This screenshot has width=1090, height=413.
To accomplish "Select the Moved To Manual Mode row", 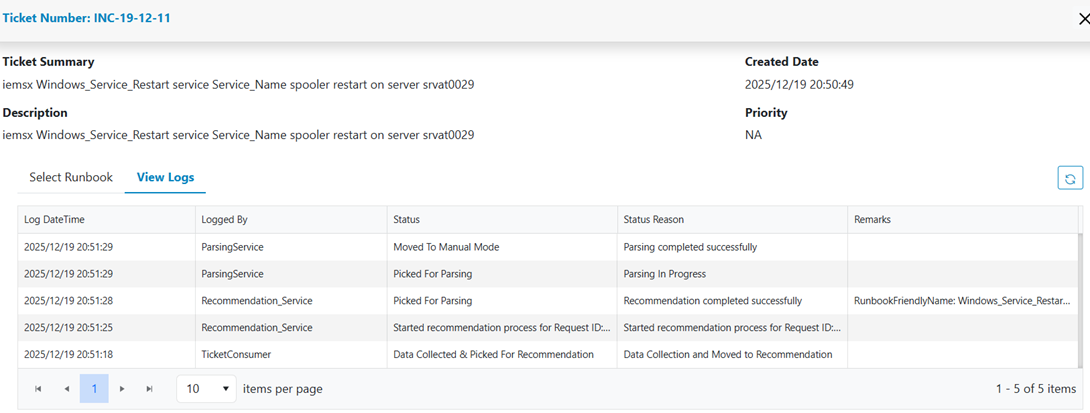I will click(x=446, y=246).
